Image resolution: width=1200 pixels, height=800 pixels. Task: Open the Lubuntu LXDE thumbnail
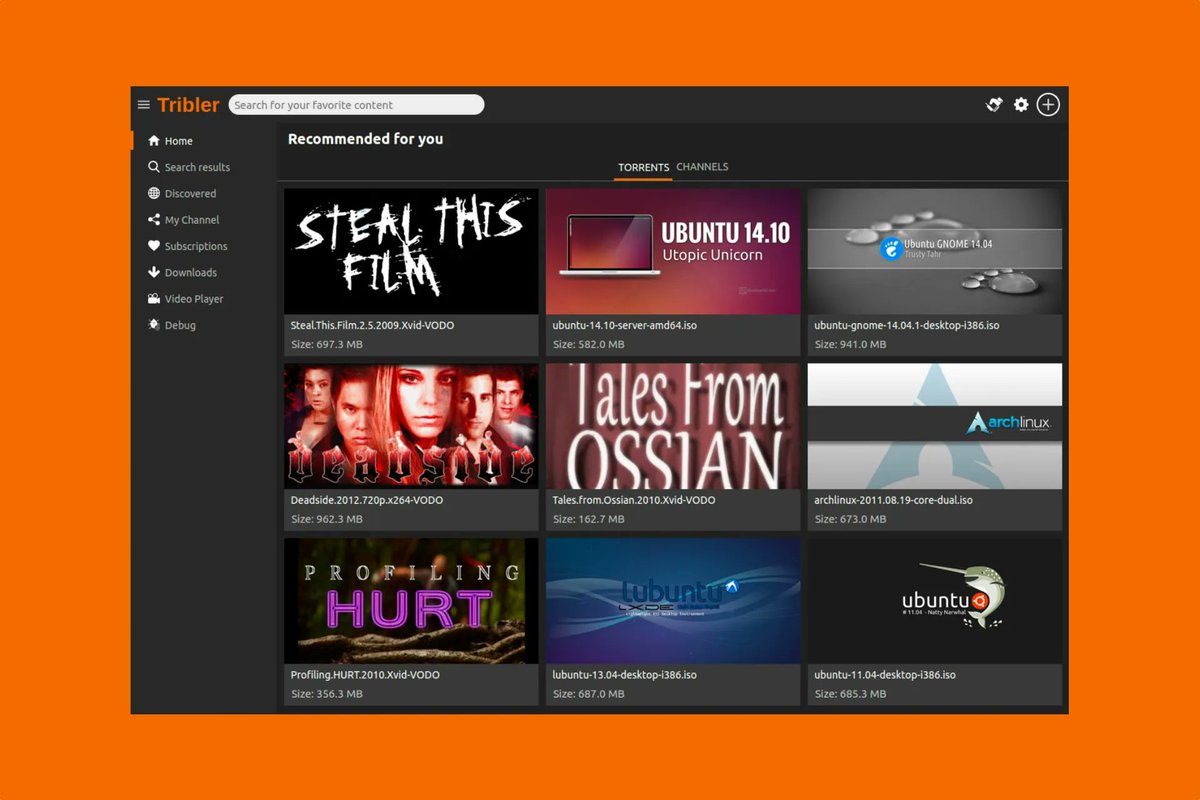tap(673, 601)
